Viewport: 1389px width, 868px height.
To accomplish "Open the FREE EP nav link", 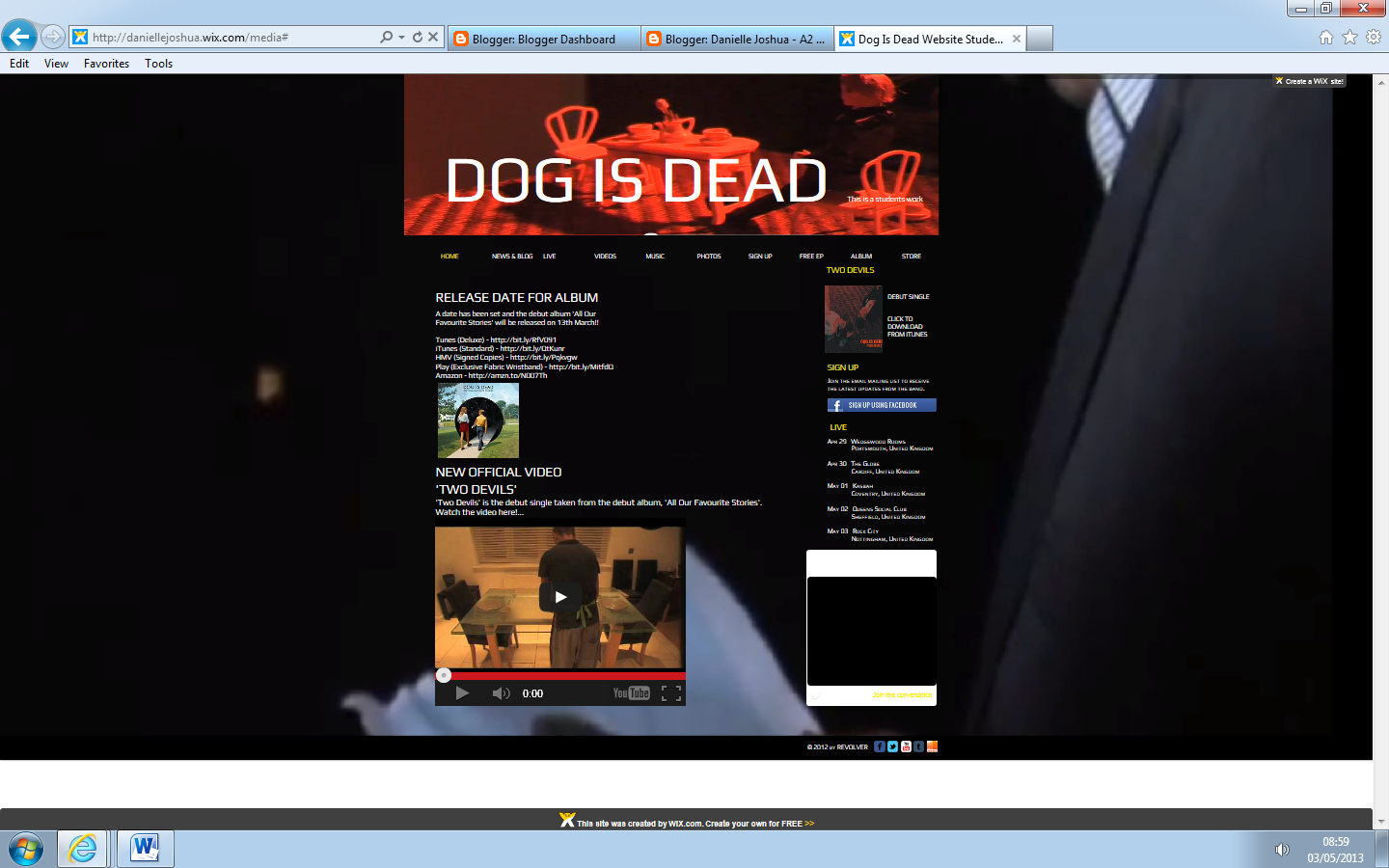I will [811, 257].
